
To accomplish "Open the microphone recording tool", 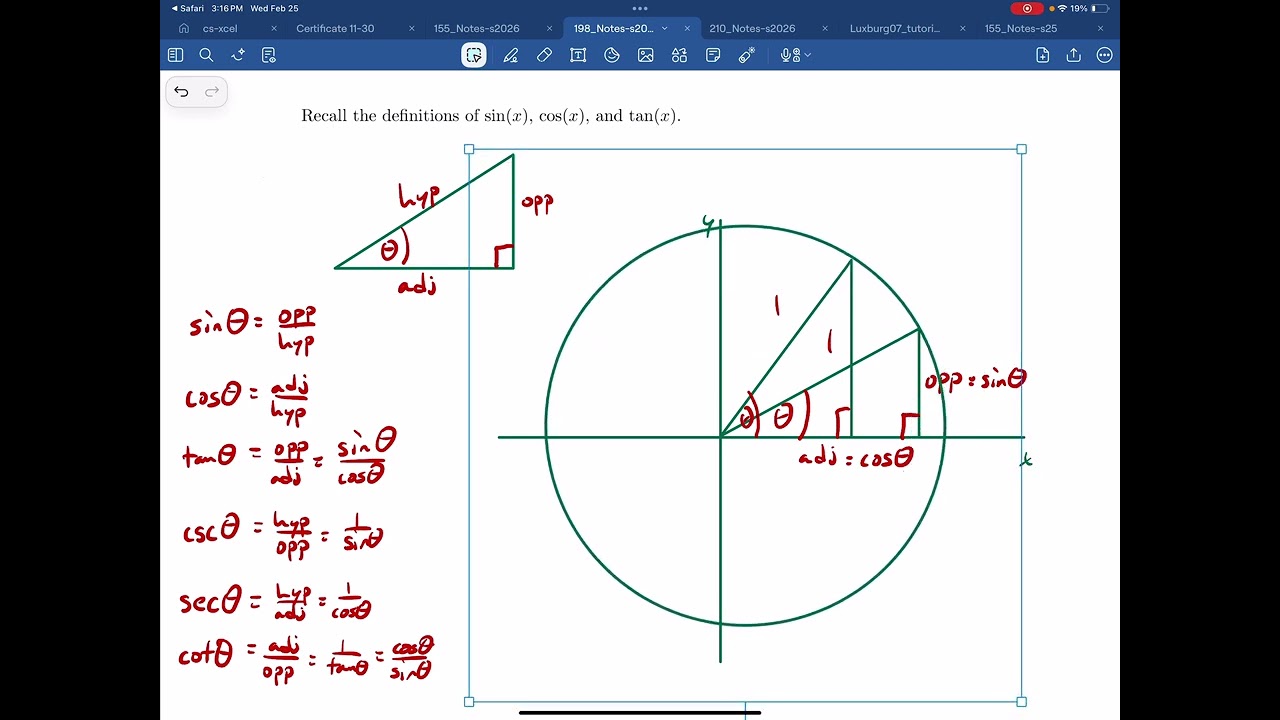I will pyautogui.click(x=789, y=55).
